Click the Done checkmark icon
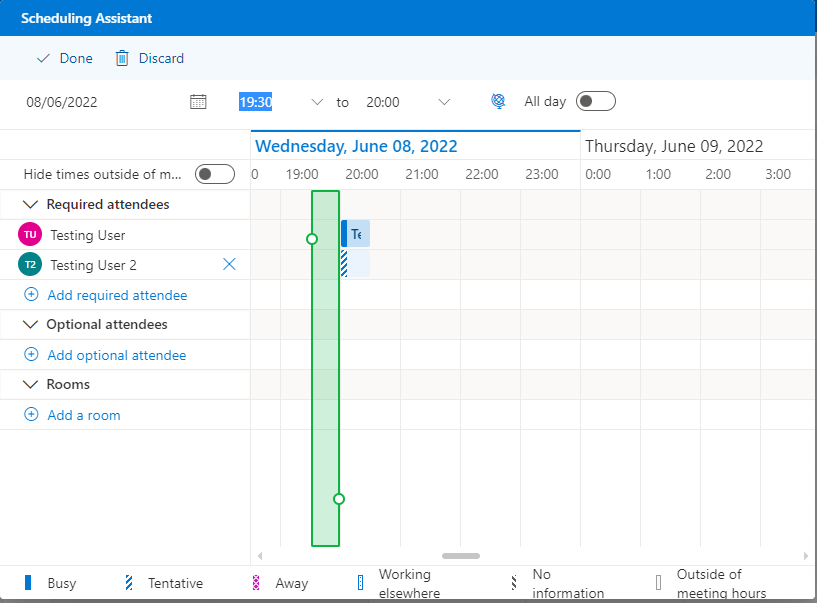The height and width of the screenshot is (603, 817). coord(43,59)
